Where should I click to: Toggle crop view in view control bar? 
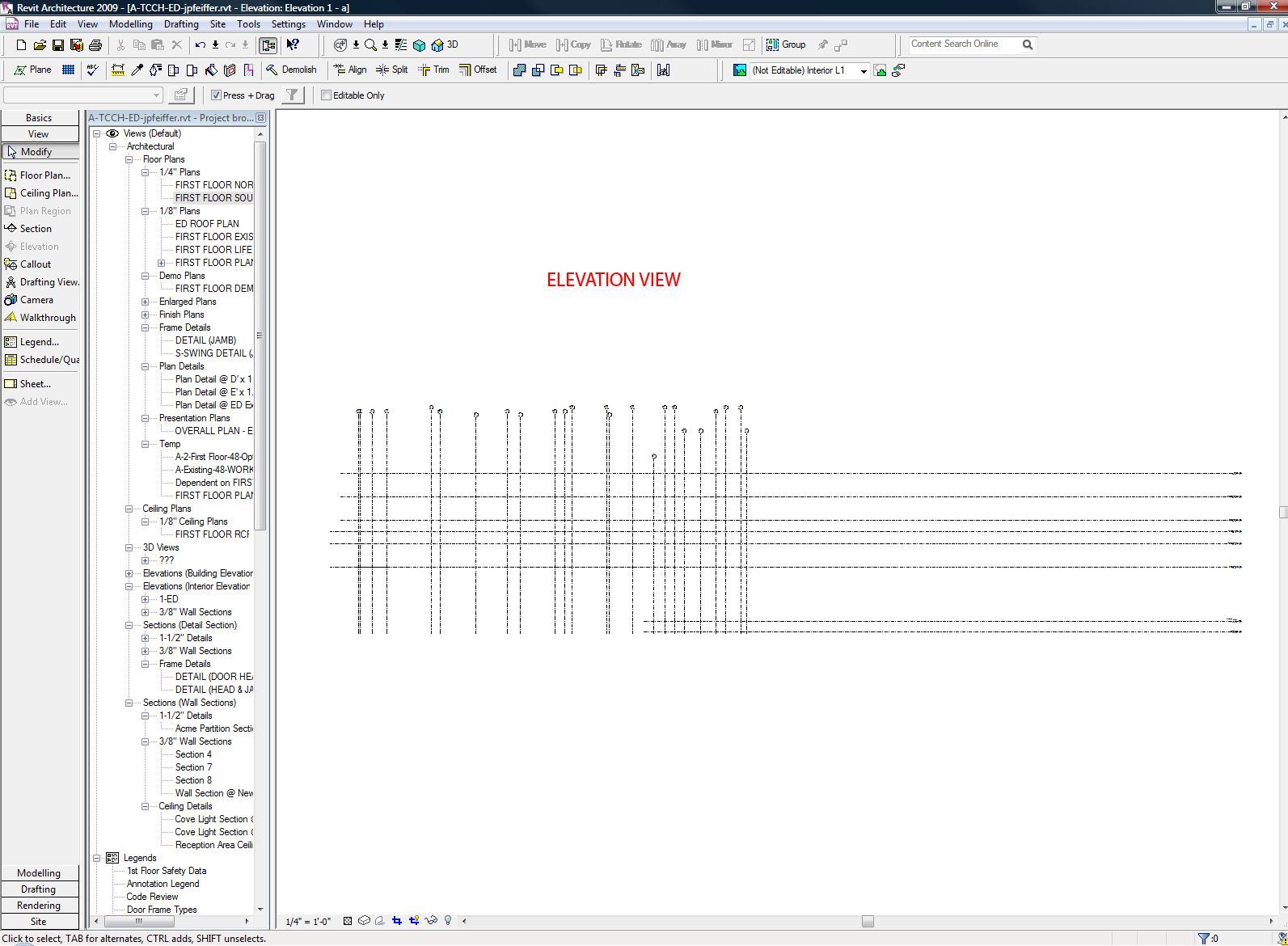point(396,921)
